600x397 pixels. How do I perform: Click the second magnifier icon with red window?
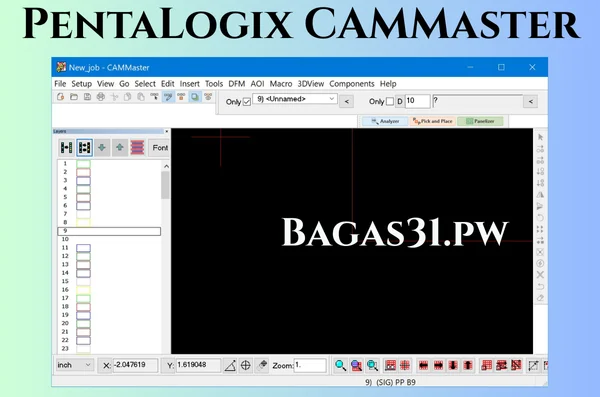coord(356,366)
